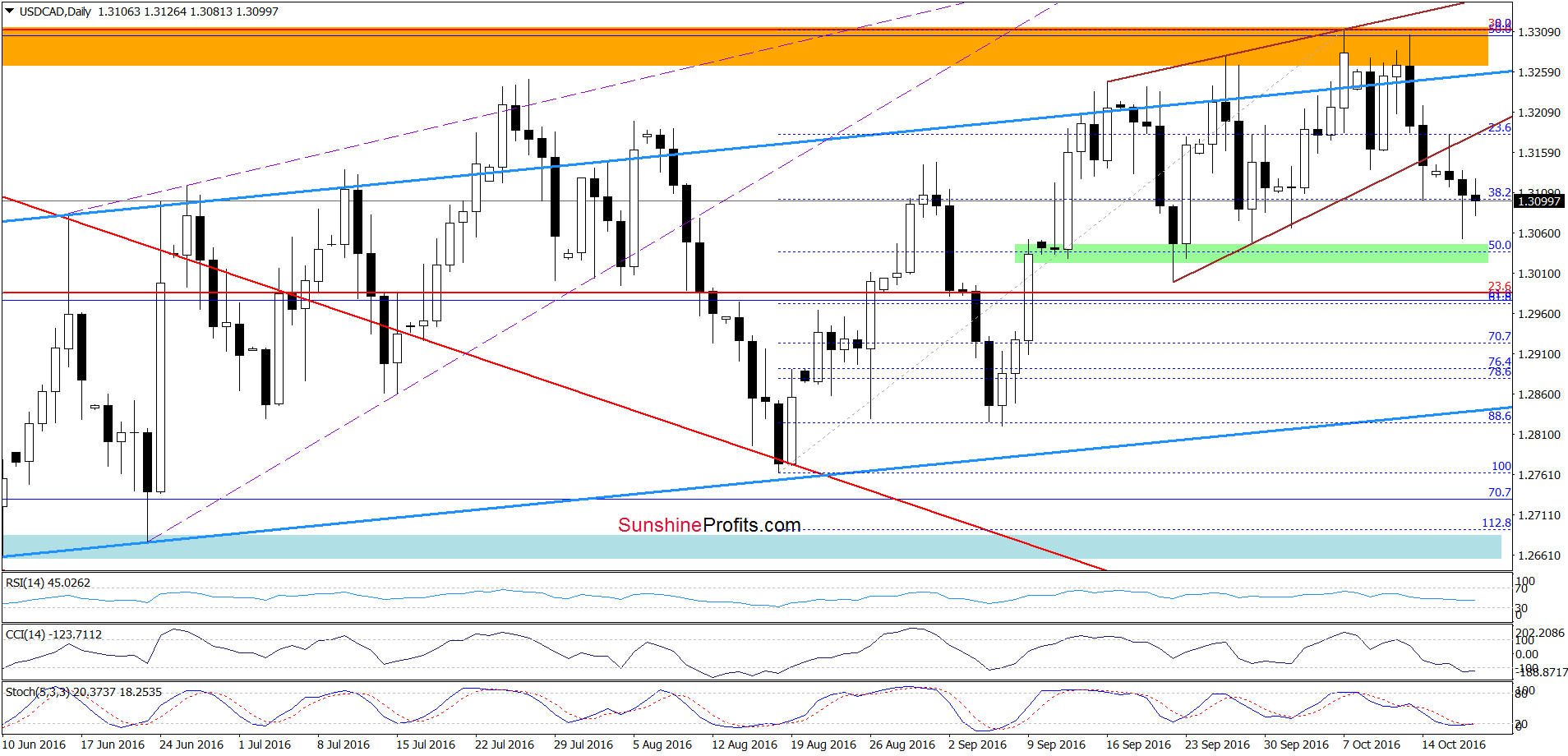Image resolution: width=1568 pixels, height=756 pixels.
Task: Click the 70.7 label just above 76.4
Action: [x=1499, y=336]
